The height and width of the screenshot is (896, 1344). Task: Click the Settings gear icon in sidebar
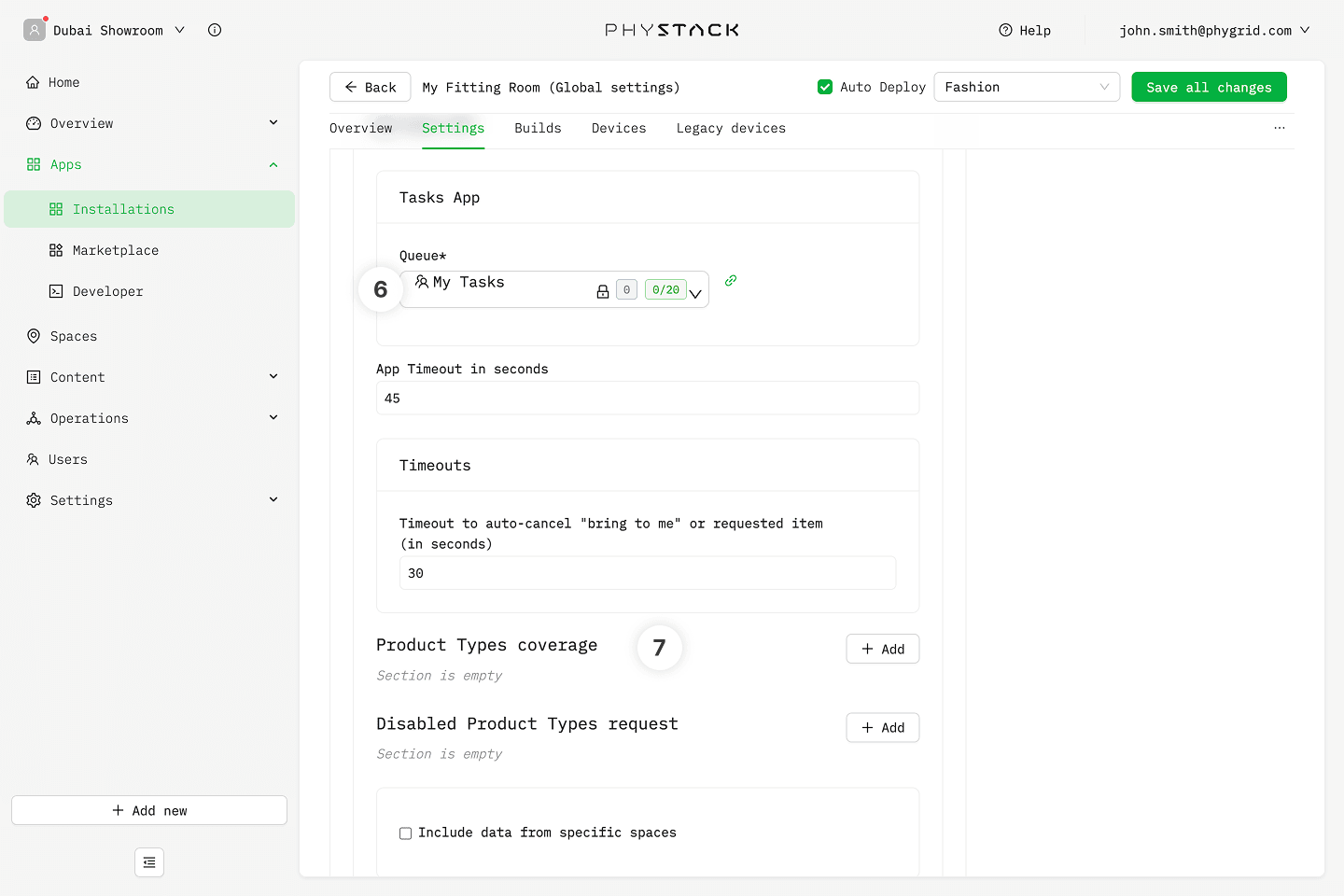(34, 500)
